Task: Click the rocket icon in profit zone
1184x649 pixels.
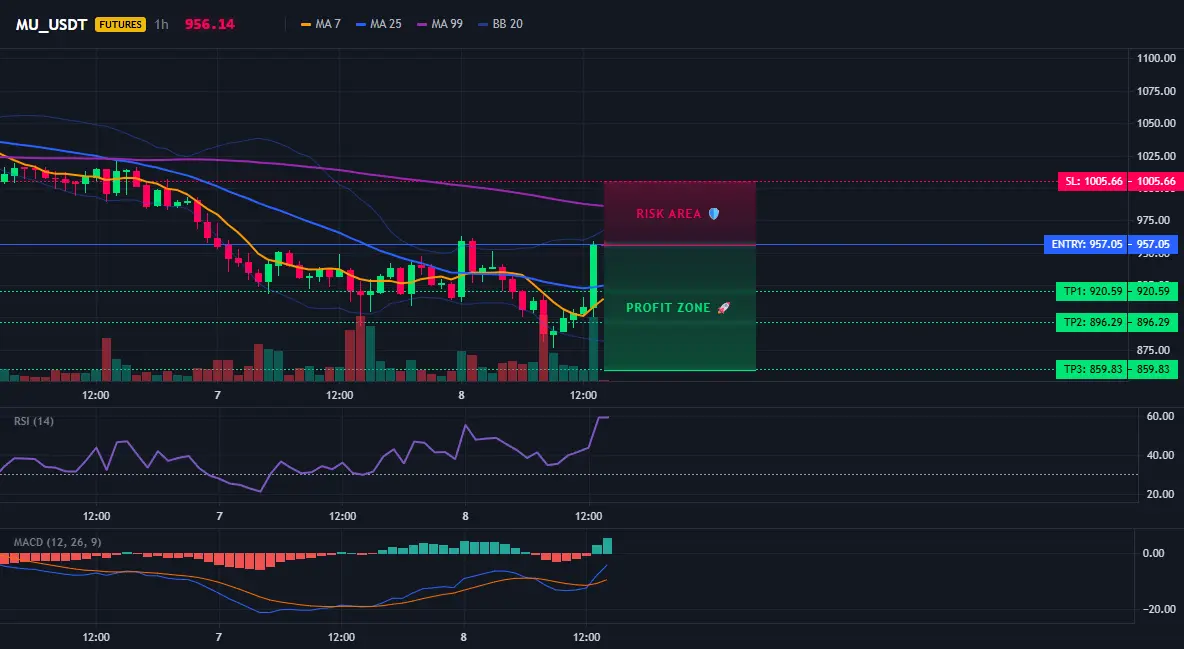Action: click(x=723, y=308)
